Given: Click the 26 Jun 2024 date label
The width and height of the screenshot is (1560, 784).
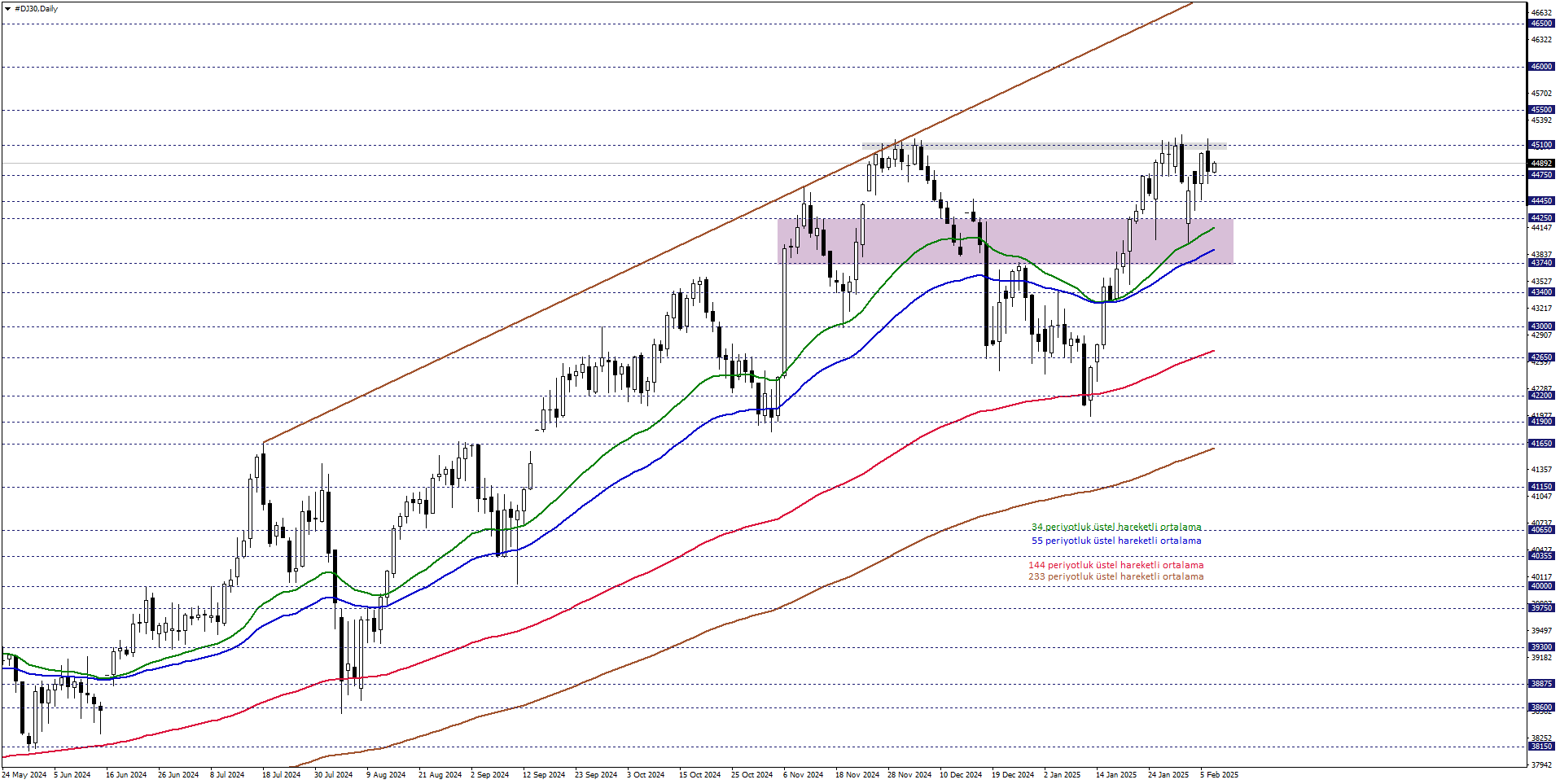Looking at the screenshot, I should (x=178, y=775).
